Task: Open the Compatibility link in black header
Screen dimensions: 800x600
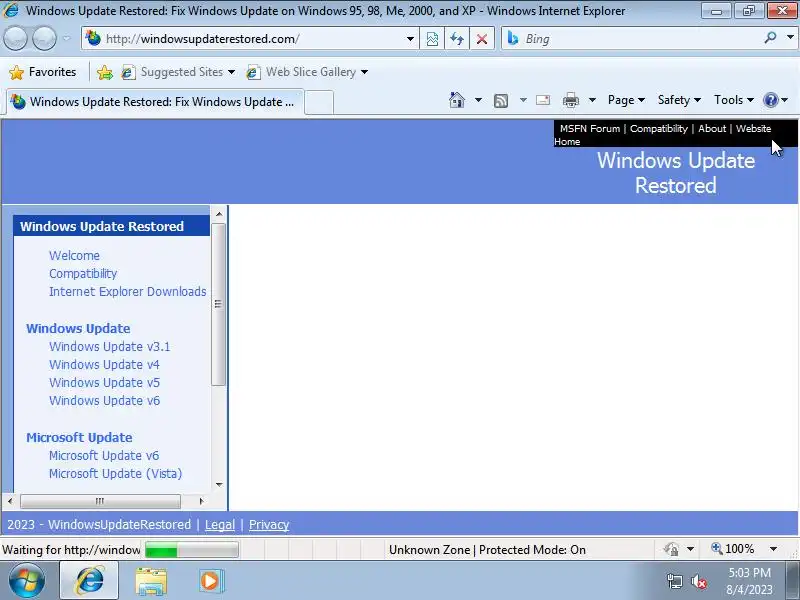Action: 659,129
